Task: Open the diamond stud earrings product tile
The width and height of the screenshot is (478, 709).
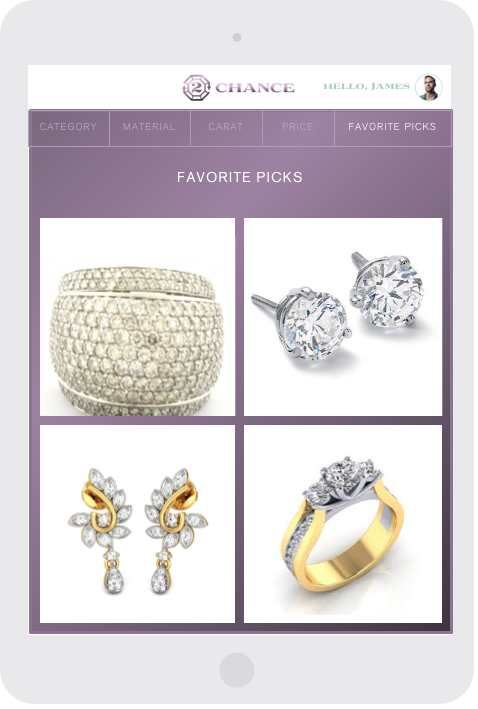Action: (x=343, y=317)
